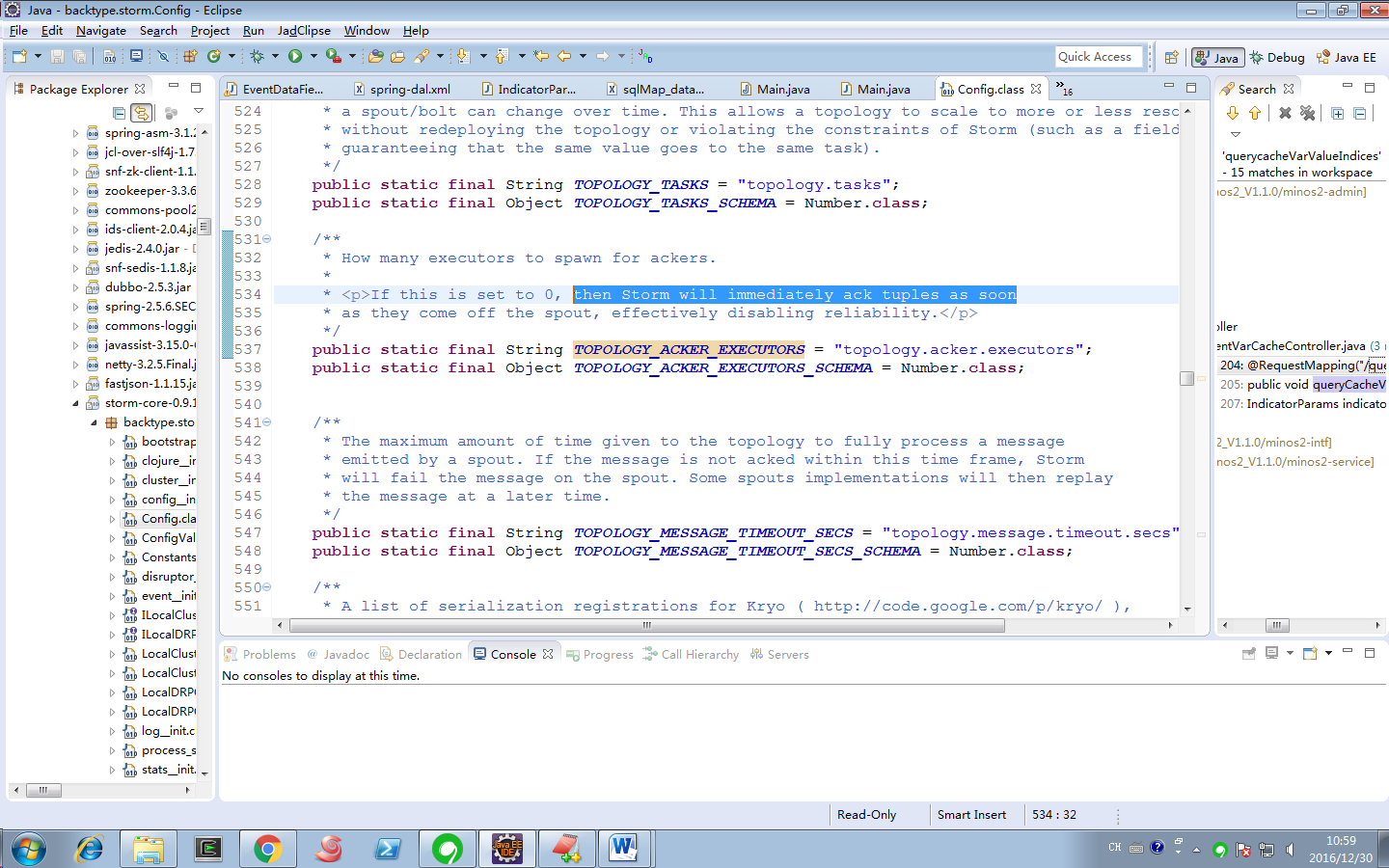
Task: Click the Run External Tools toolbar icon
Action: pos(334,57)
